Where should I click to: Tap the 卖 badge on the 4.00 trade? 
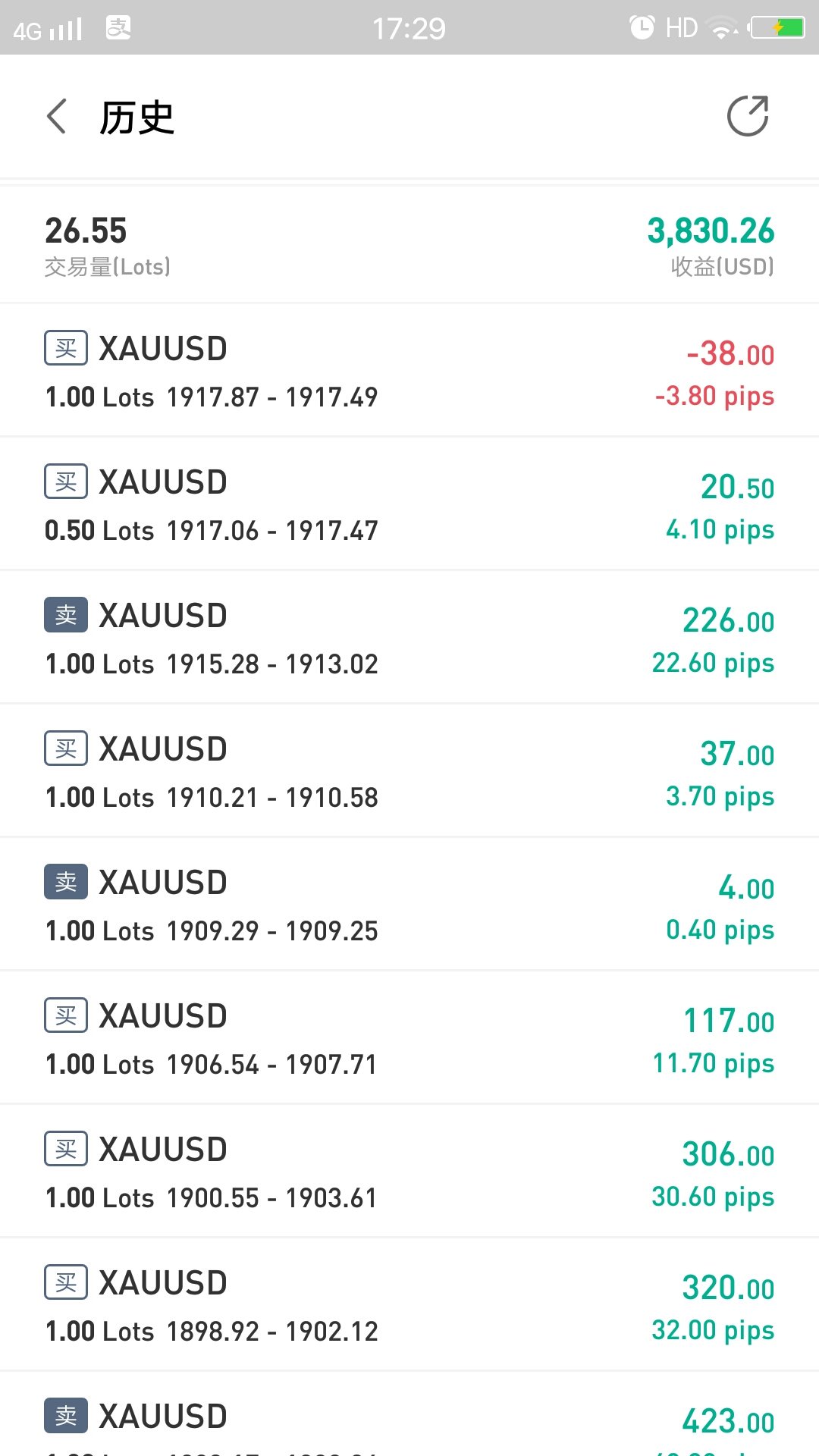coord(66,882)
